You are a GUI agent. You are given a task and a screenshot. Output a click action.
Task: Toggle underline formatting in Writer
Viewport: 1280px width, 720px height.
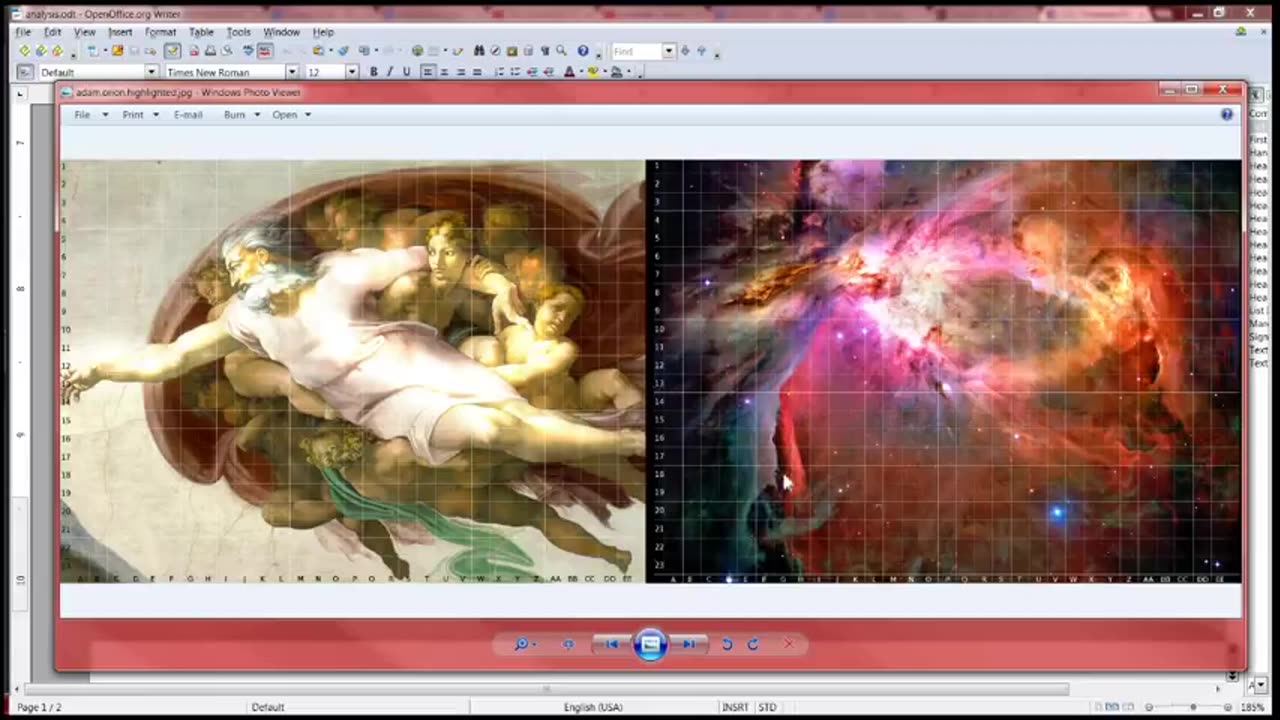(x=406, y=72)
